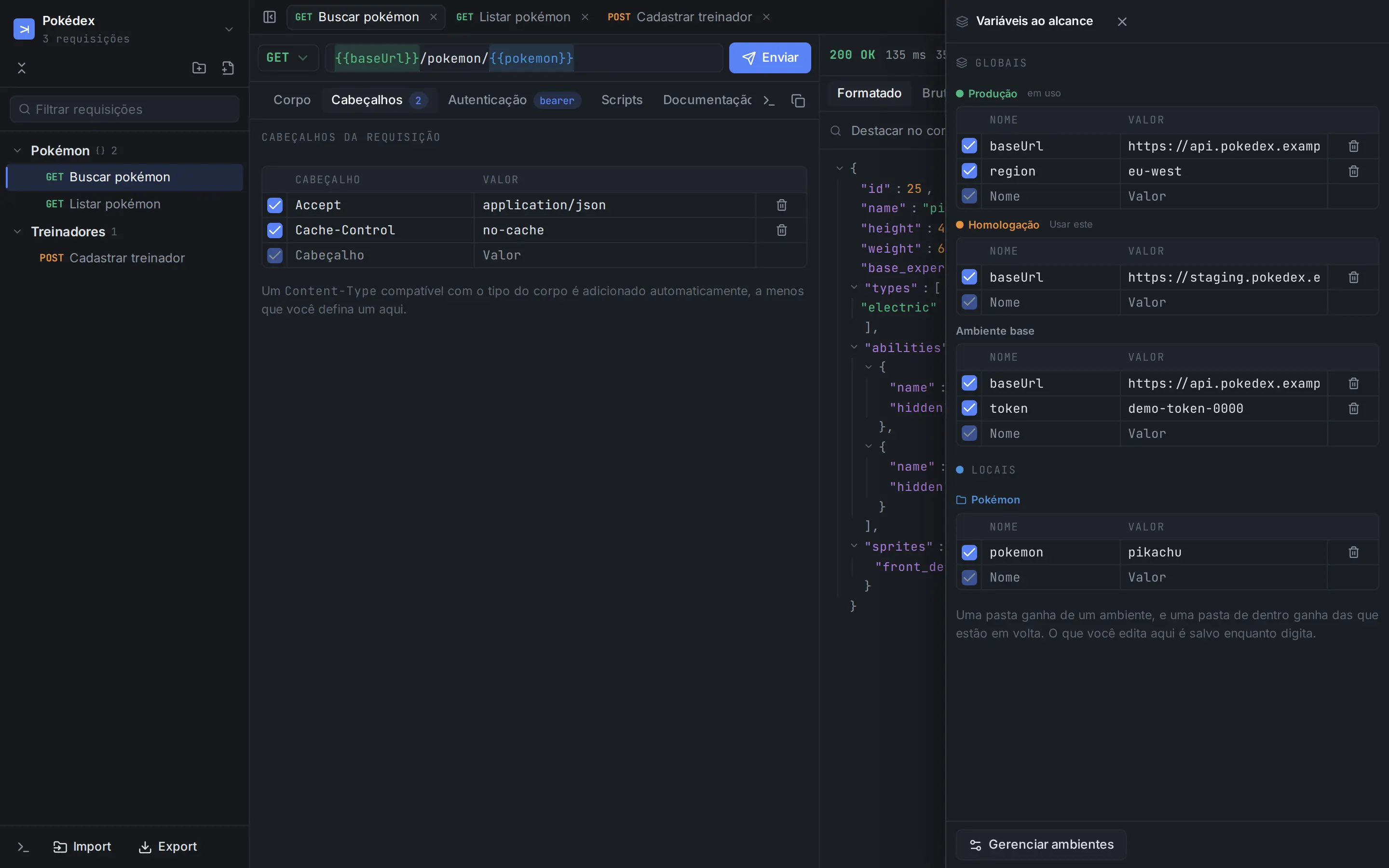
Task: Uncheck the Cache-Control header checkbox
Action: click(275, 230)
